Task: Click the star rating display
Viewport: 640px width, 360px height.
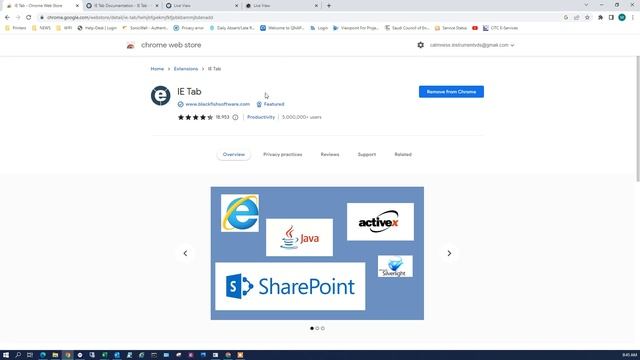Action: (x=195, y=117)
